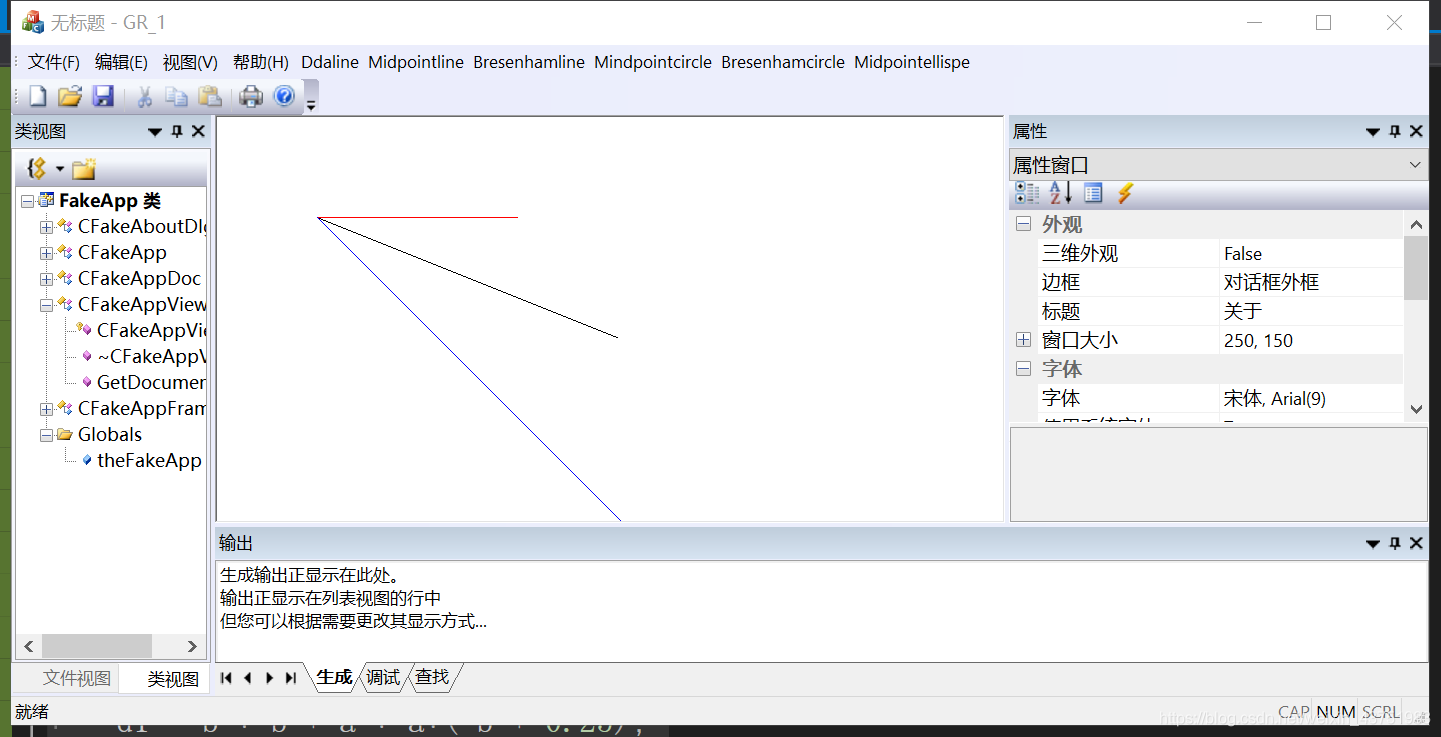Open the 属性窗口 combo box dropdown

[x=1415, y=165]
